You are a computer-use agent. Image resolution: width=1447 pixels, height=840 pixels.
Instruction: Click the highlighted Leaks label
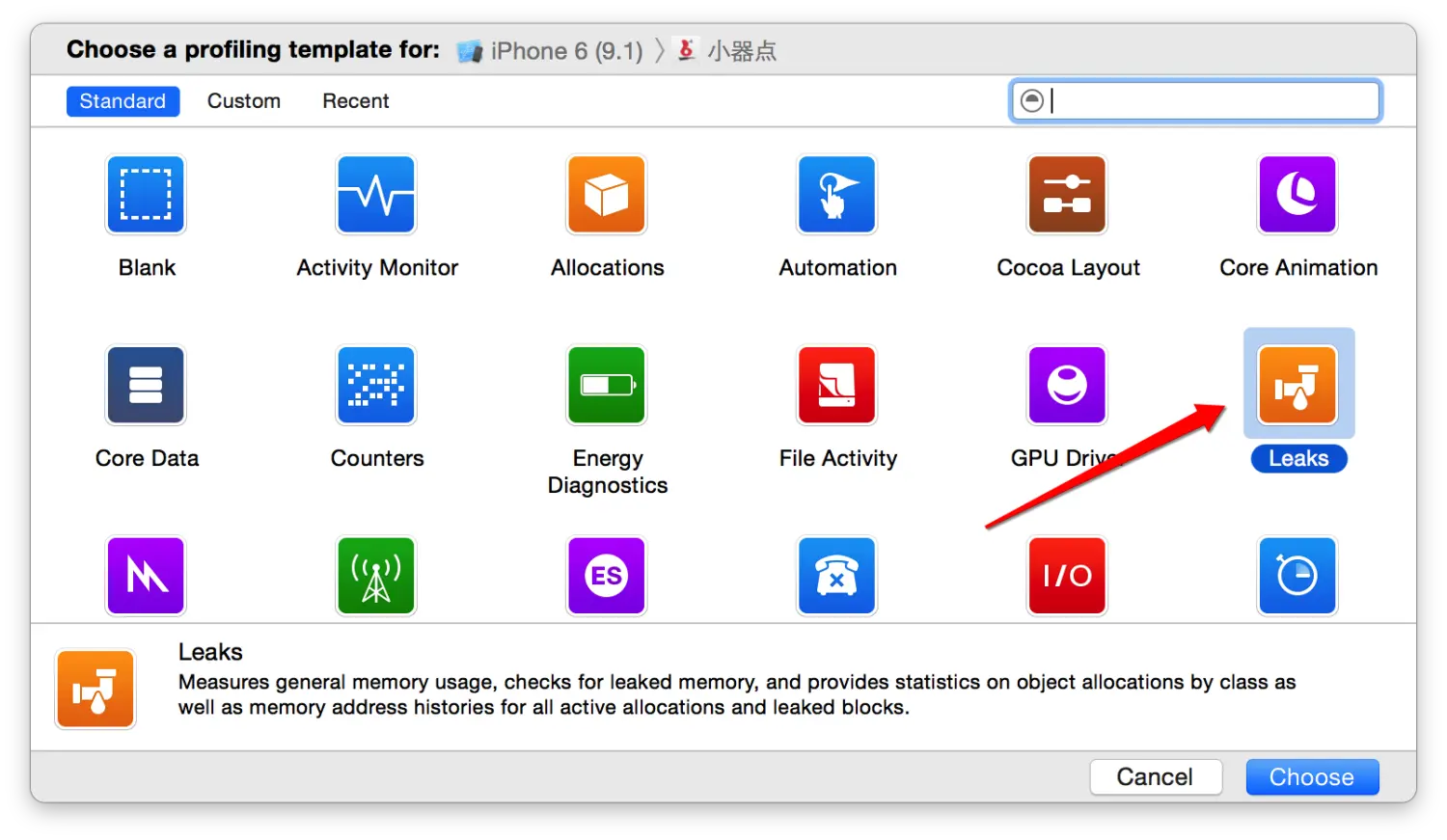pos(1298,459)
